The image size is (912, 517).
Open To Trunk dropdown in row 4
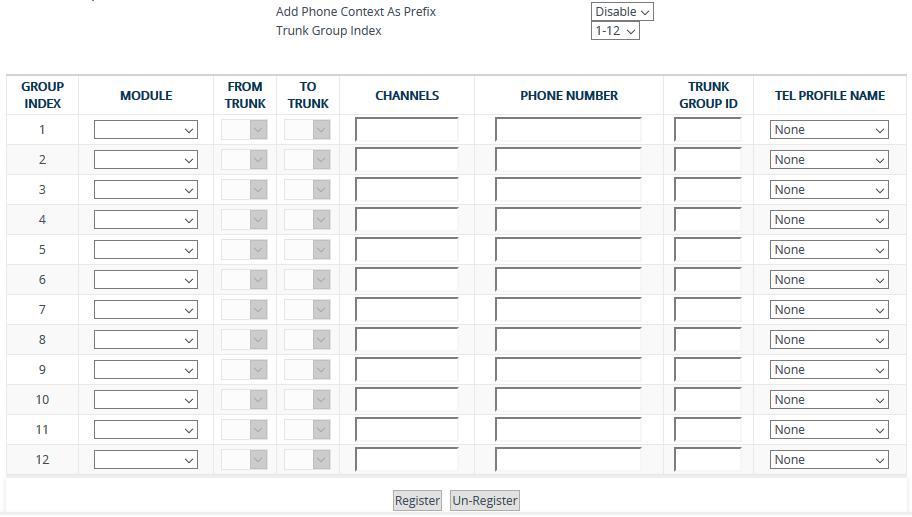click(307, 220)
